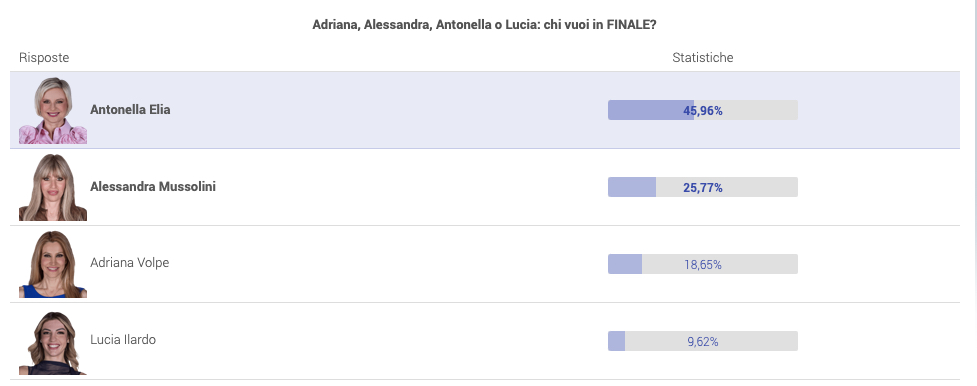Click Alessandra Mussolini's portrait photo
This screenshot has height=386, width=977.
tap(53, 187)
